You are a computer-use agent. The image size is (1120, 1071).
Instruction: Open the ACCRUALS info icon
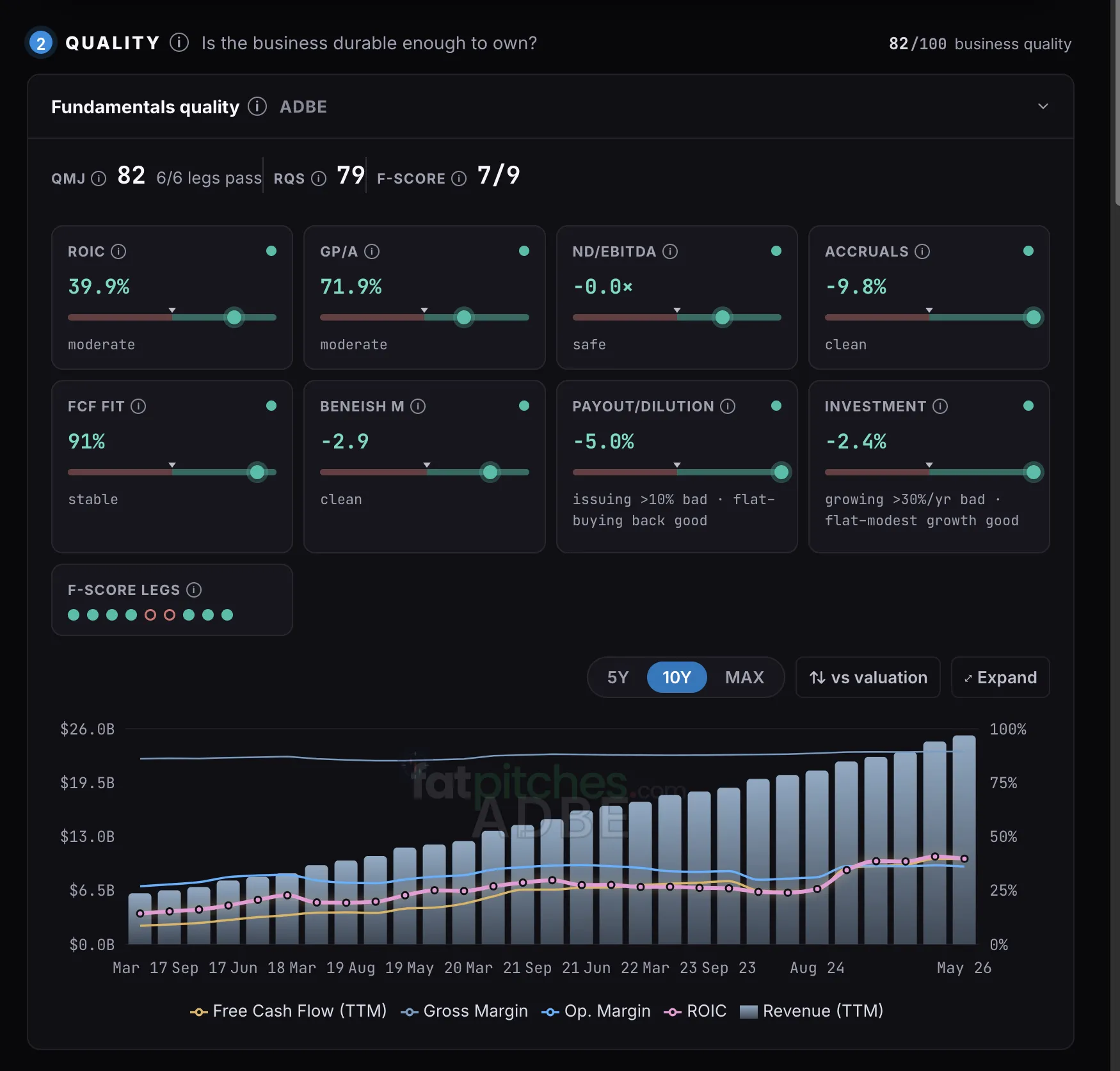(x=922, y=251)
